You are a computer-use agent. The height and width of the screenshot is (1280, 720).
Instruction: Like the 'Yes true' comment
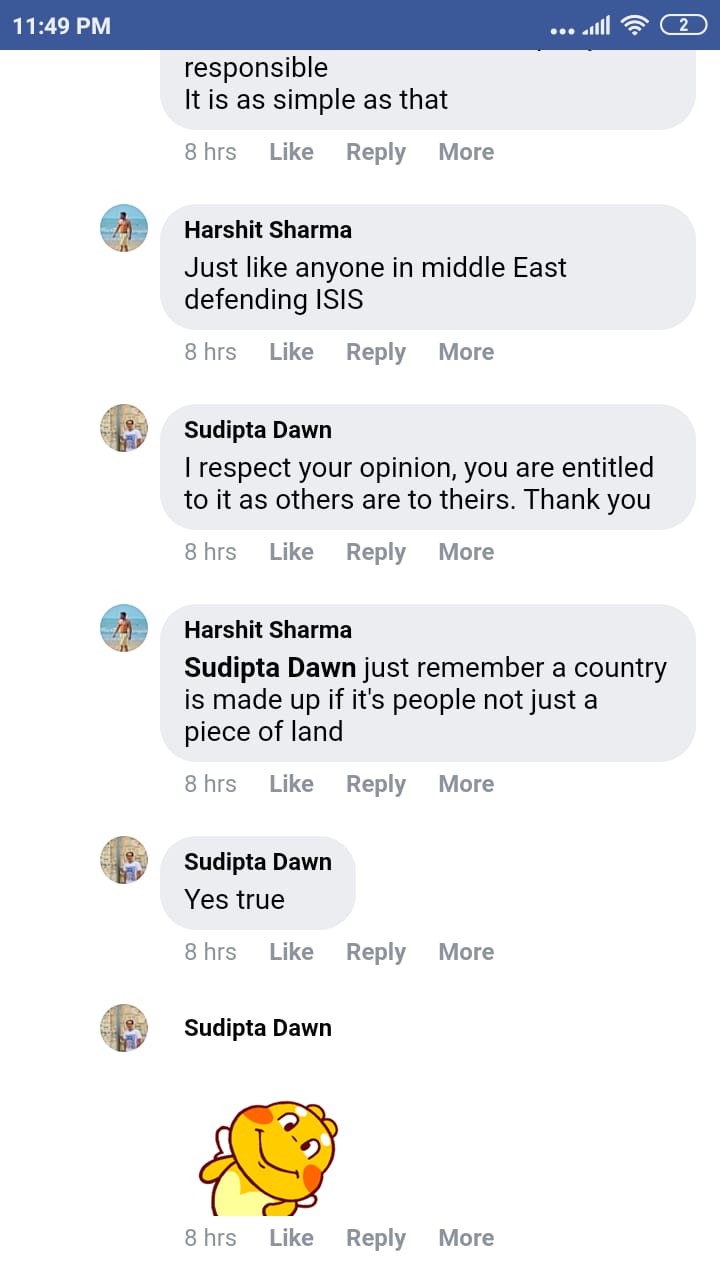coord(291,952)
